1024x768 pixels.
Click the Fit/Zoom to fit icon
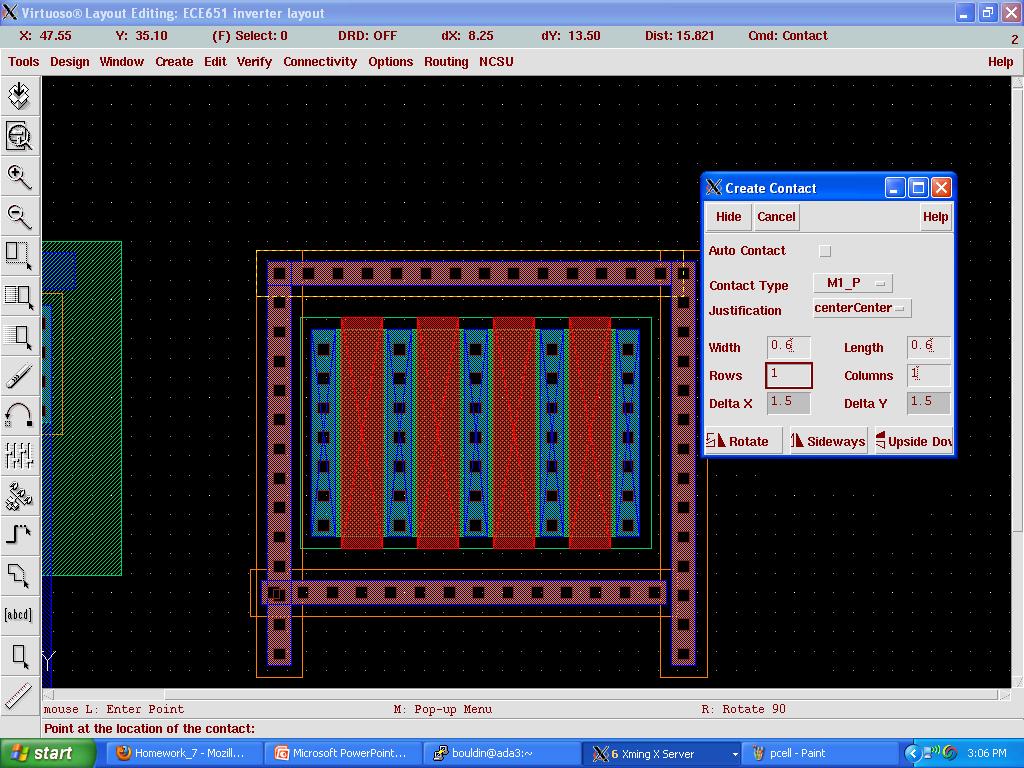20,136
